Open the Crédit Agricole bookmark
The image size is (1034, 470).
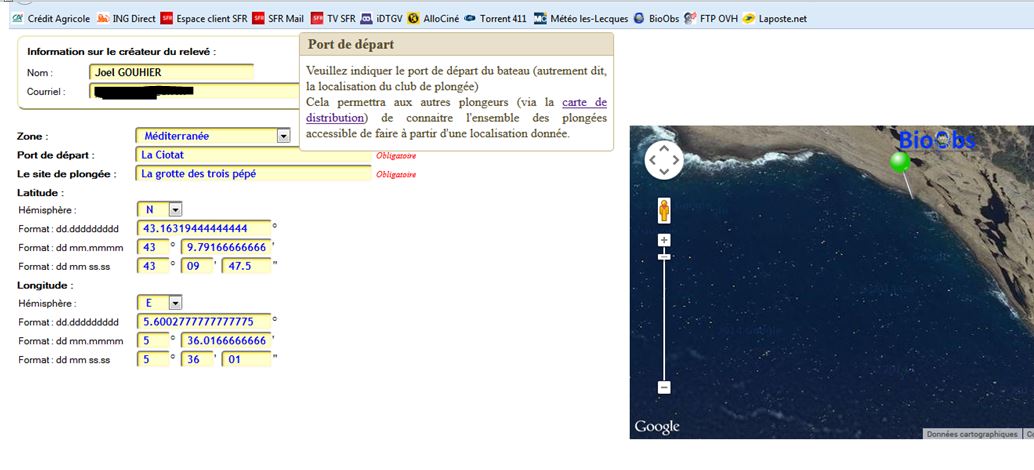point(51,18)
